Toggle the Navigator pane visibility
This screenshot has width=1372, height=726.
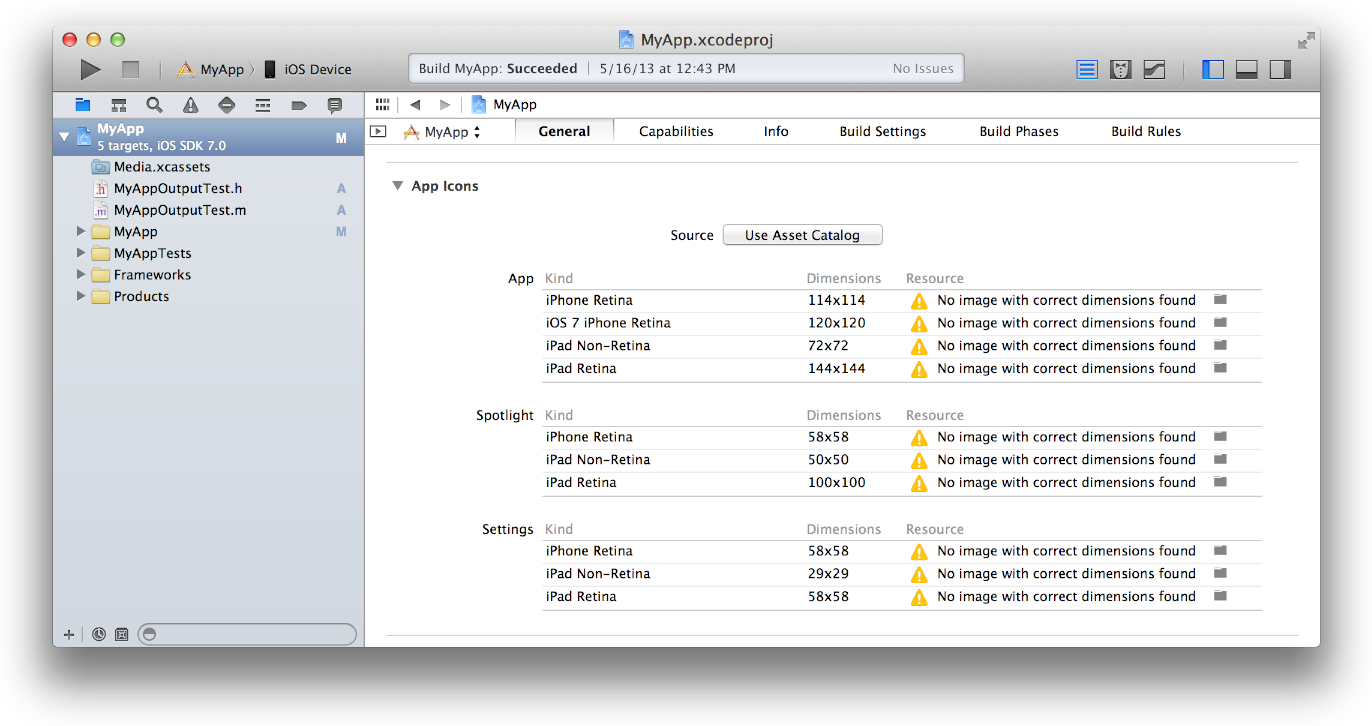1213,69
